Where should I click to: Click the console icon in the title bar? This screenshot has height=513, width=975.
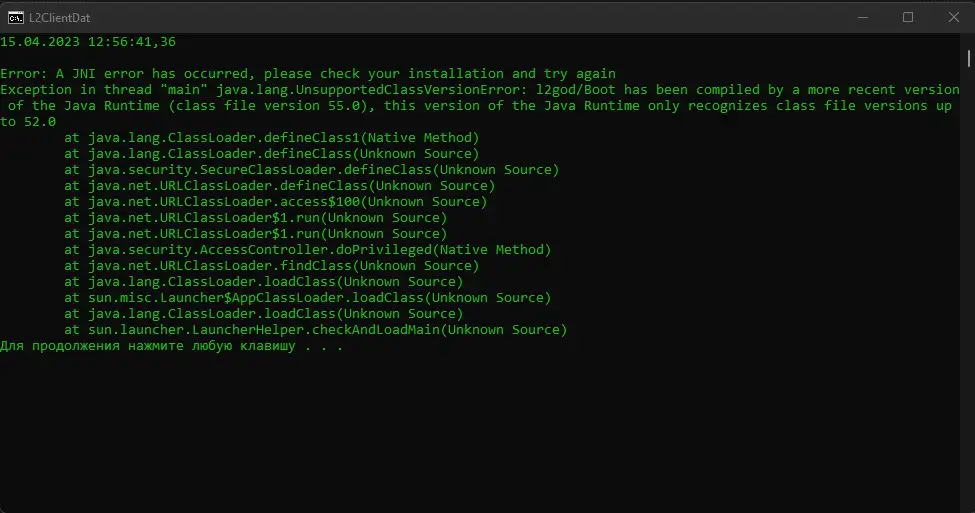point(17,17)
